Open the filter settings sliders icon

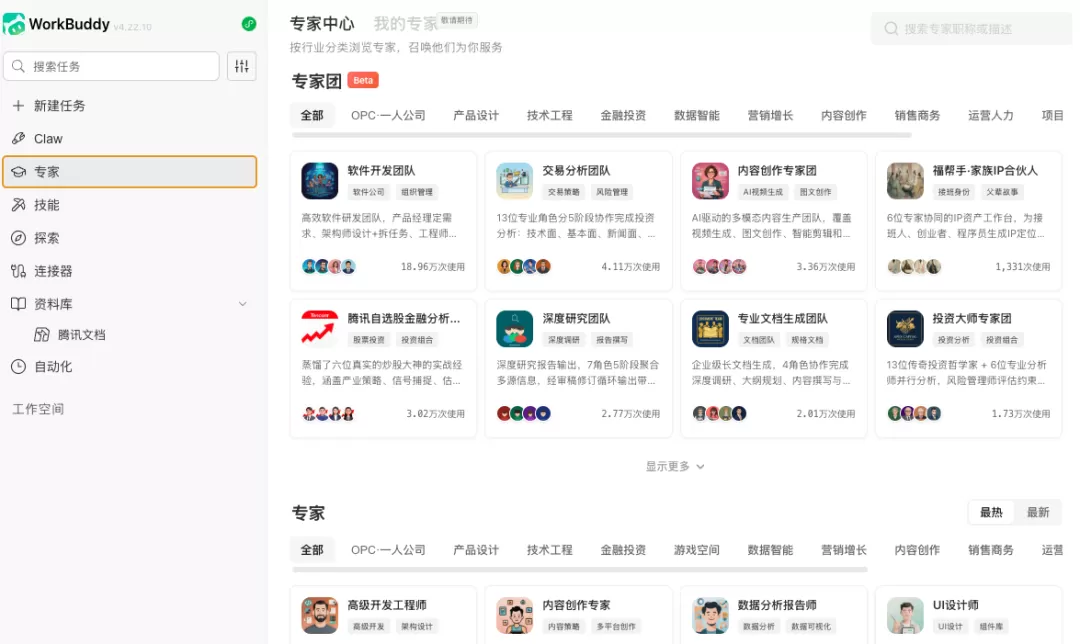(x=242, y=66)
